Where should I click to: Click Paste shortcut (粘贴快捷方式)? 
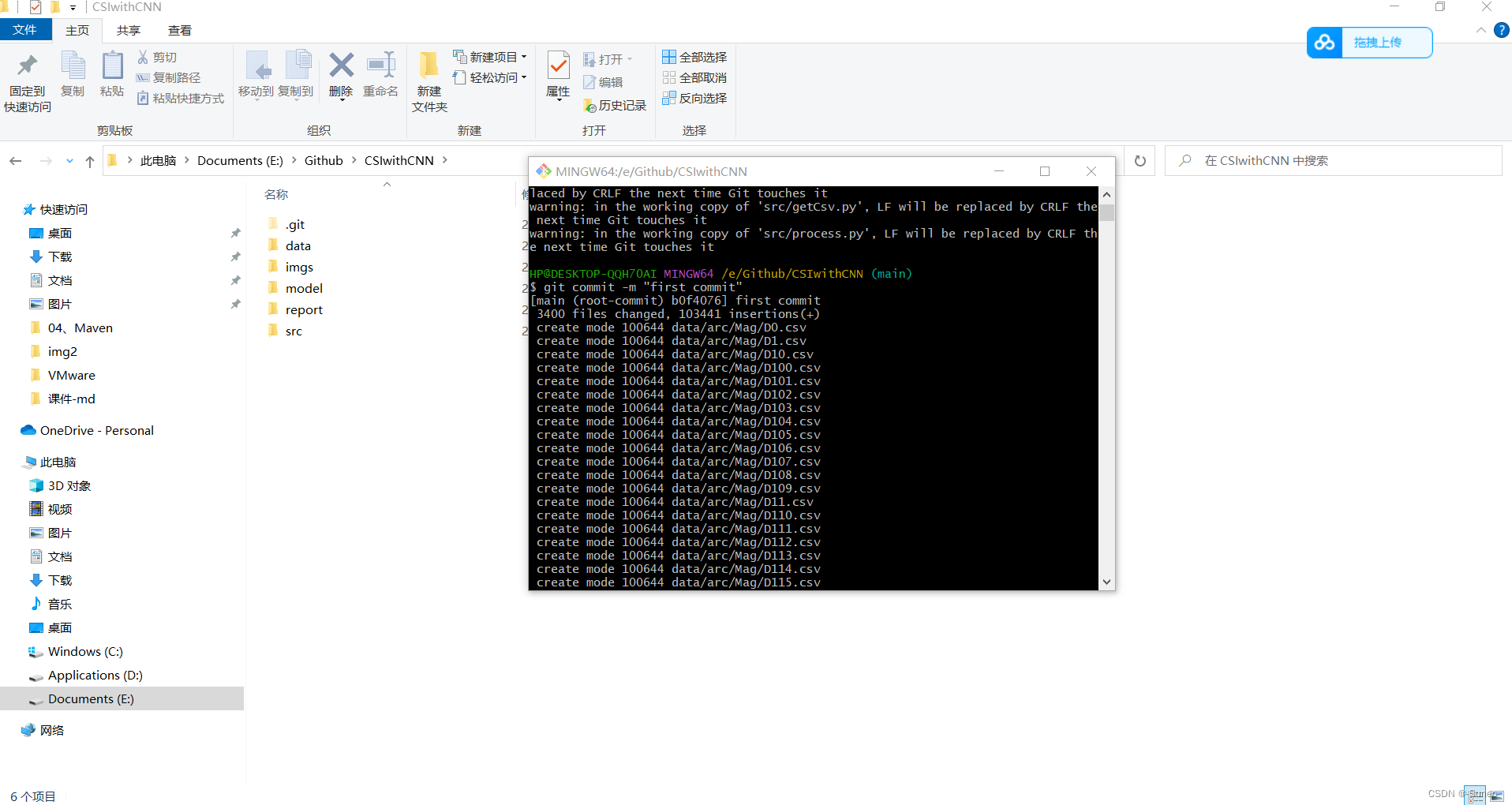(x=180, y=99)
